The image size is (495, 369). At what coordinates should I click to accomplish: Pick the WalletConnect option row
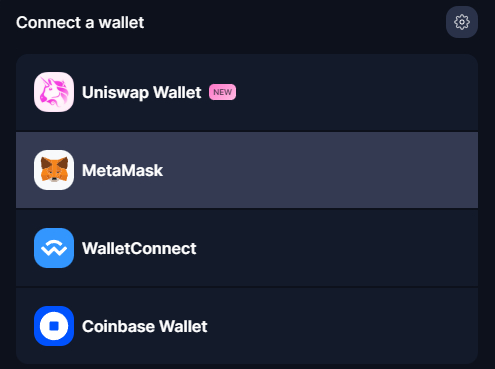(247, 248)
